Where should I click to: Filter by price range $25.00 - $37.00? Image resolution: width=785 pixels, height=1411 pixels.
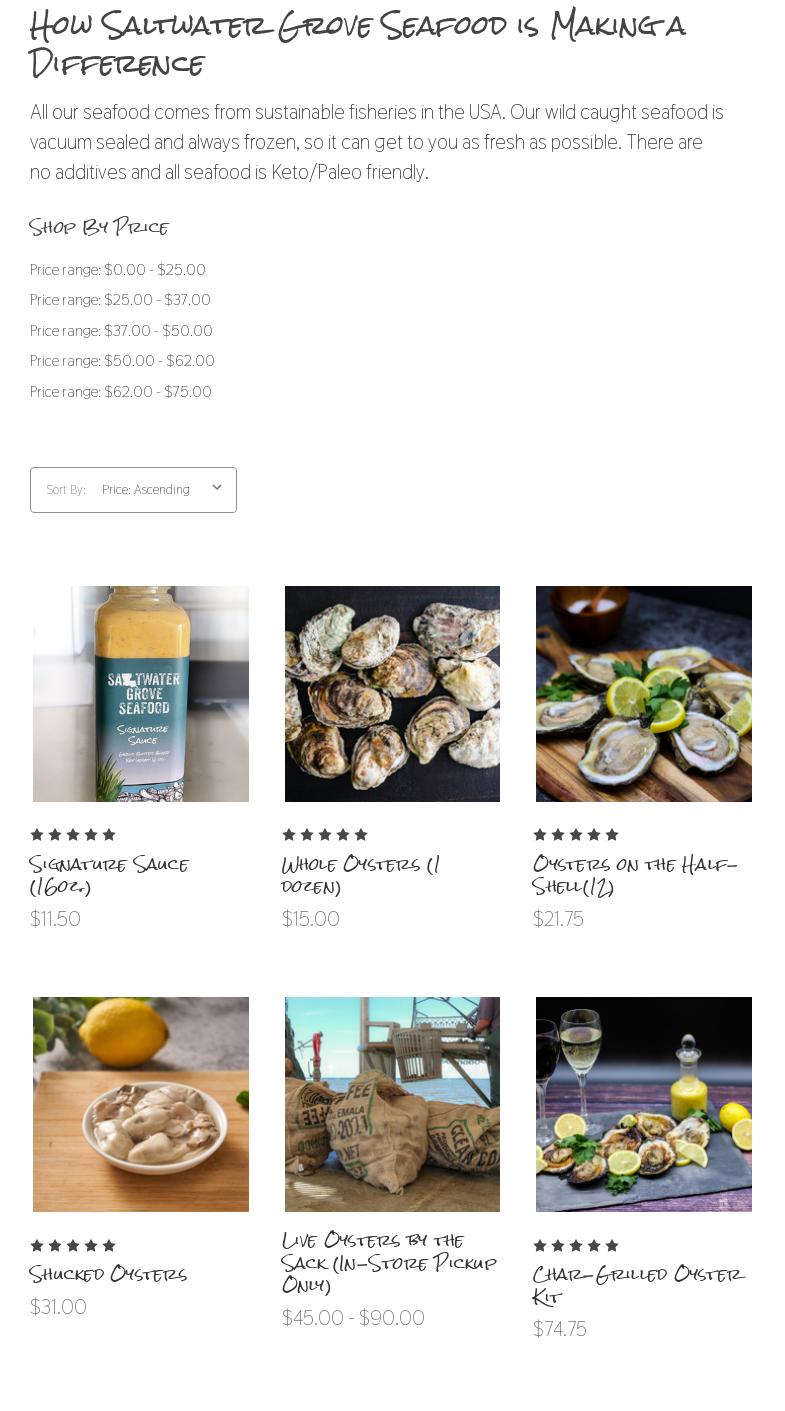click(120, 300)
